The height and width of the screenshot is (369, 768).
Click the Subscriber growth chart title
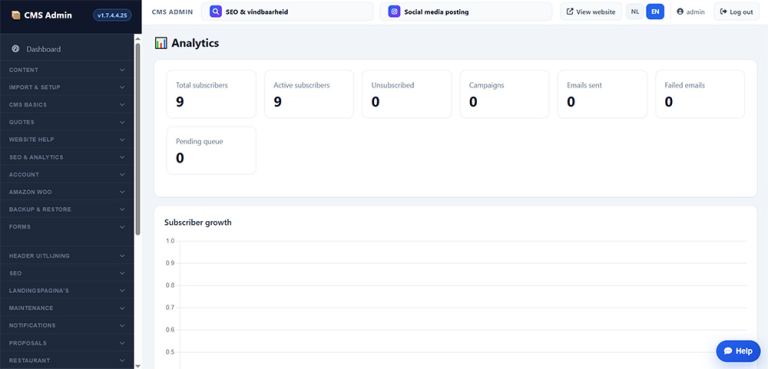198,222
